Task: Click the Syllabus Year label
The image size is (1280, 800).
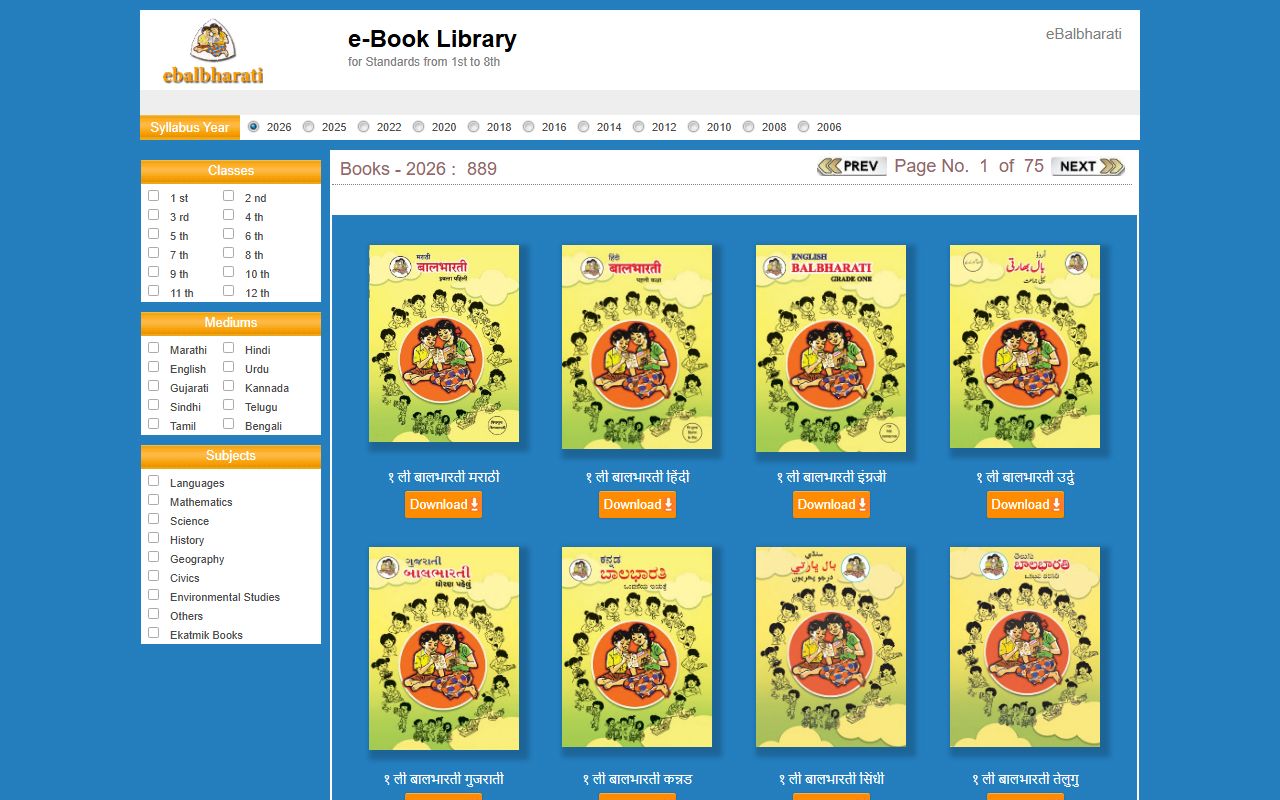Action: tap(190, 127)
